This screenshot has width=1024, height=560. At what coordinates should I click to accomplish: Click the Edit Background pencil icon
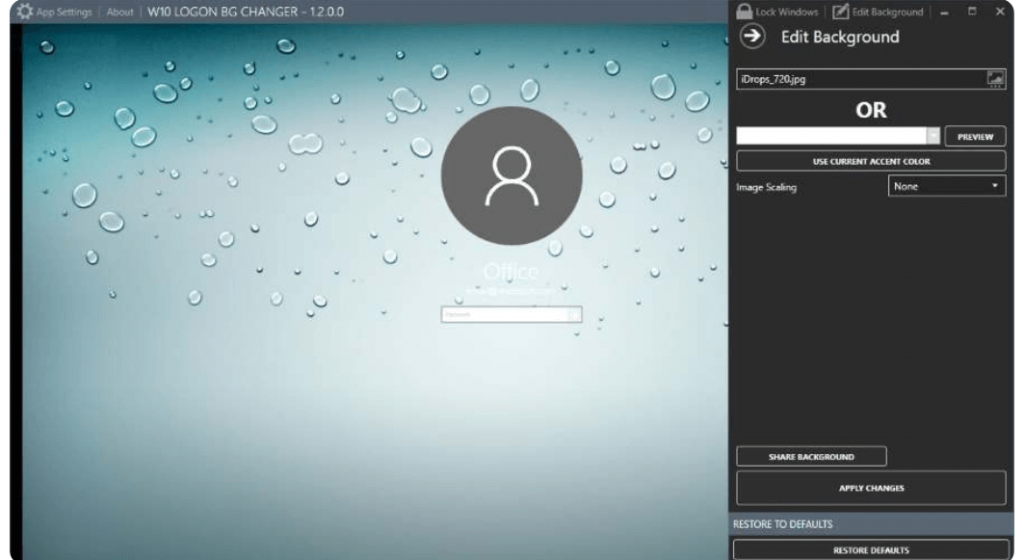point(841,12)
